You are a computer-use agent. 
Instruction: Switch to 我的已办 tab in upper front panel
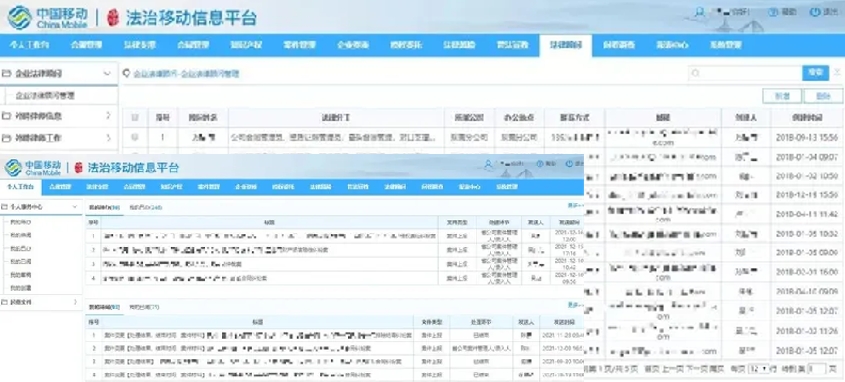click(x=146, y=207)
